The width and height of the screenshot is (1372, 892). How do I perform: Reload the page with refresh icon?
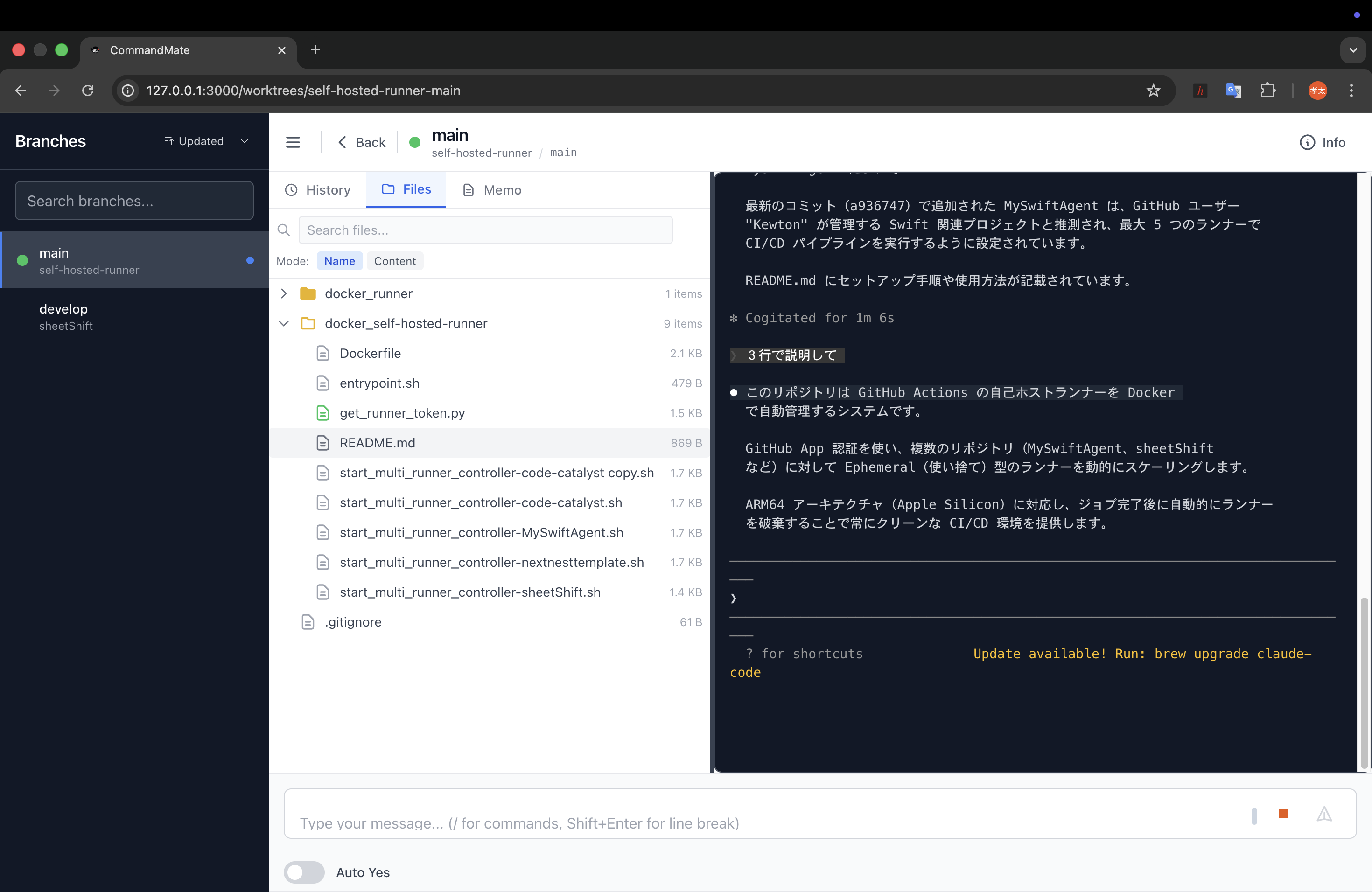tap(88, 91)
